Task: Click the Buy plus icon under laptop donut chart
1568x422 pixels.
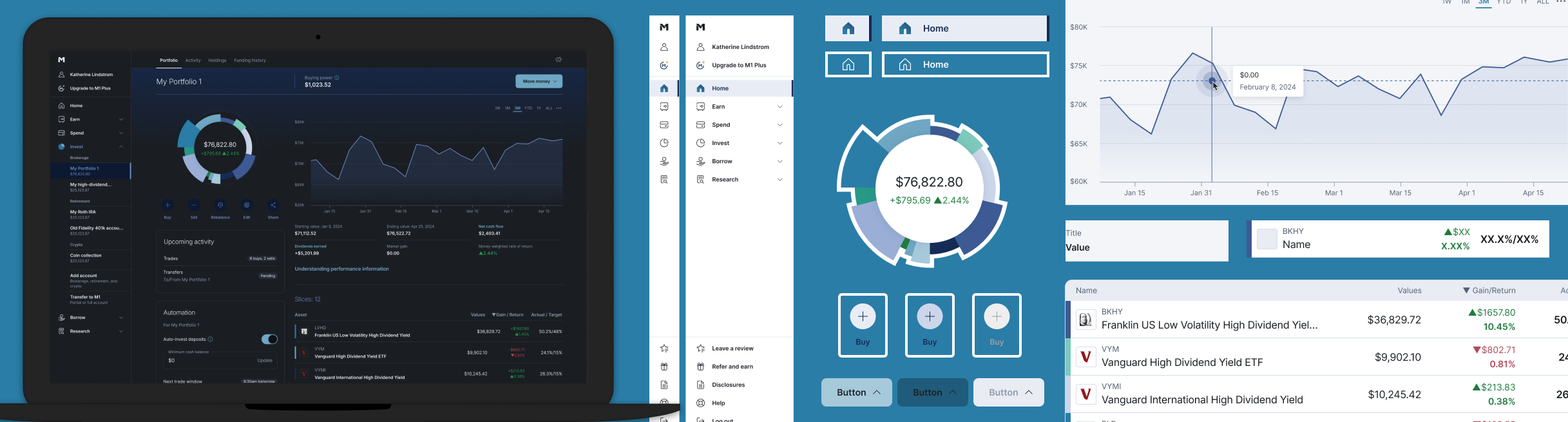Action: click(167, 205)
